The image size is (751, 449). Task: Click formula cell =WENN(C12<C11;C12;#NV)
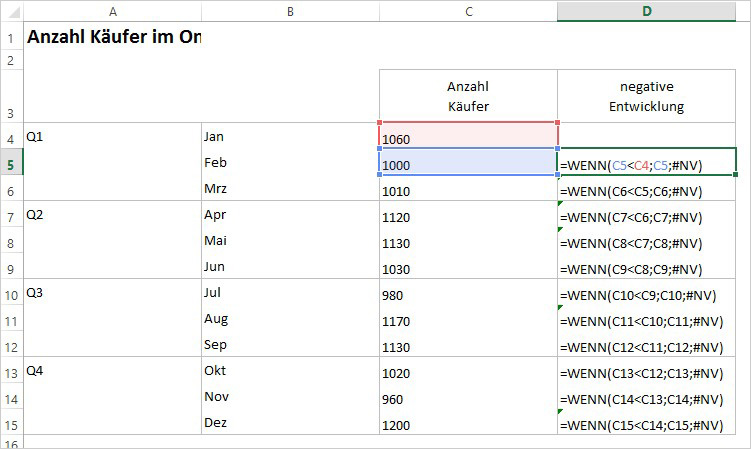647,344
